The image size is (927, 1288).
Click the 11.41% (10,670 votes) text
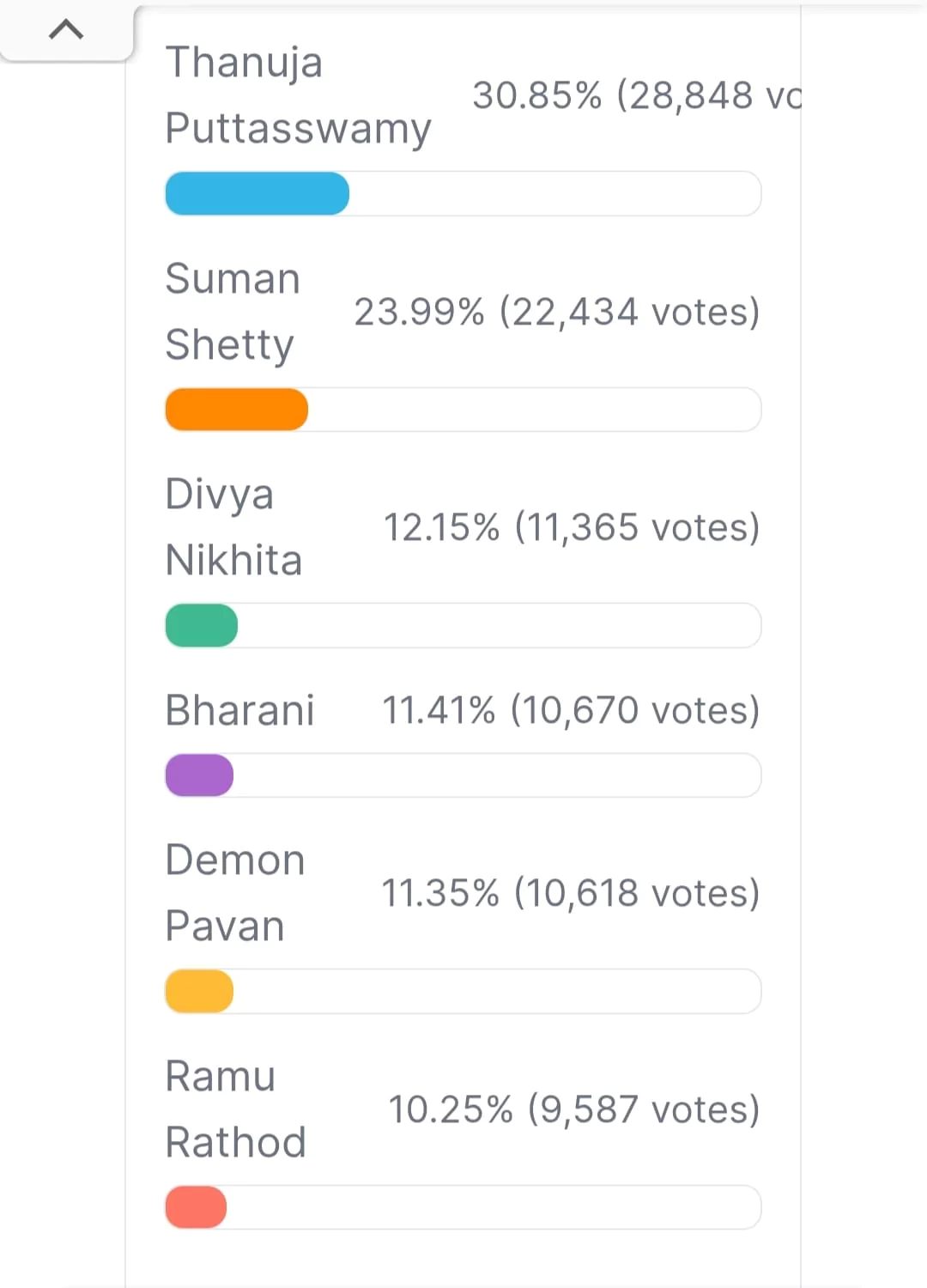coord(571,711)
